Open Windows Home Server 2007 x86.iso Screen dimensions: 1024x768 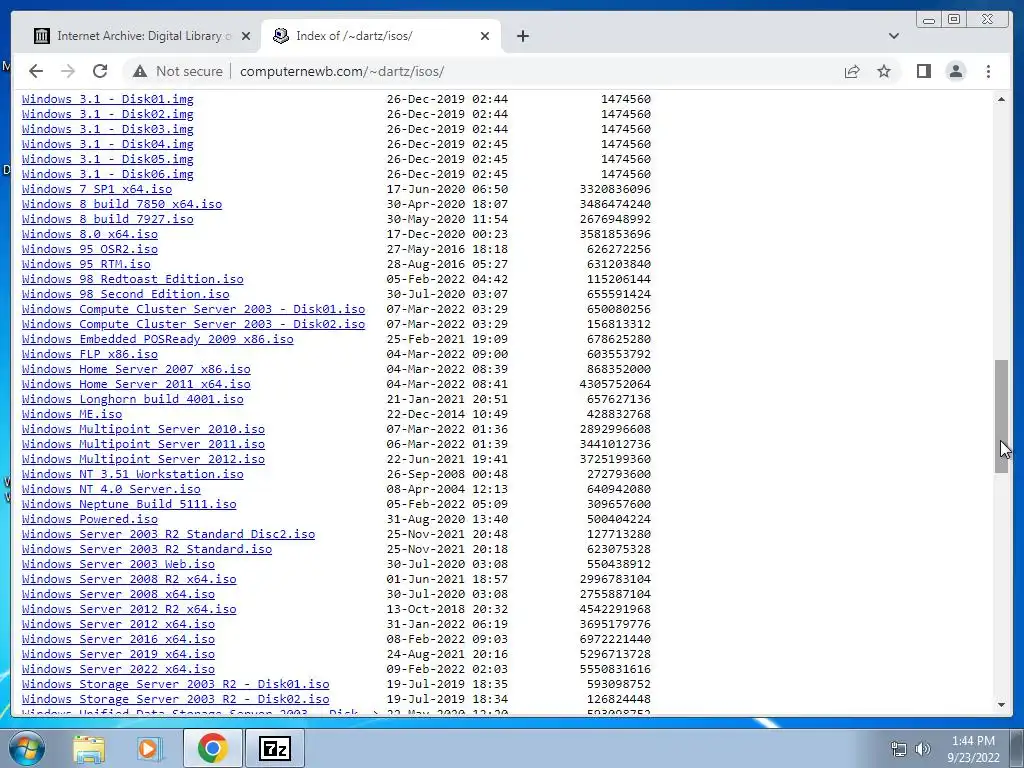[136, 370]
